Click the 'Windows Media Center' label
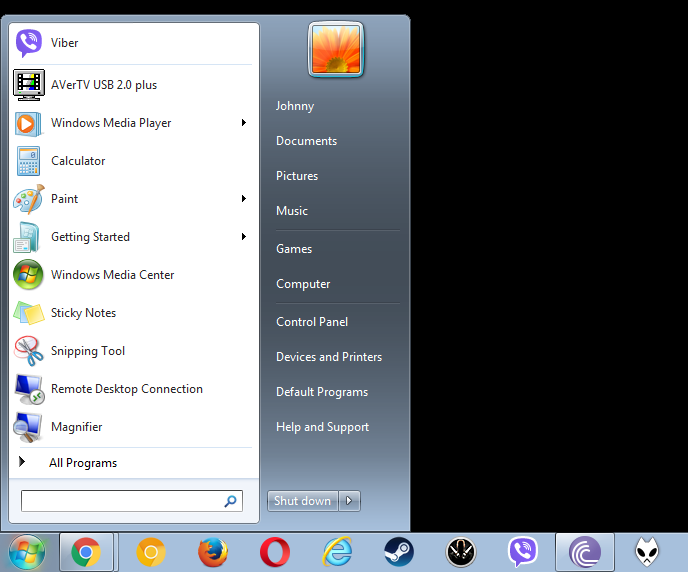Screen dimensions: 688x572 (x=113, y=275)
